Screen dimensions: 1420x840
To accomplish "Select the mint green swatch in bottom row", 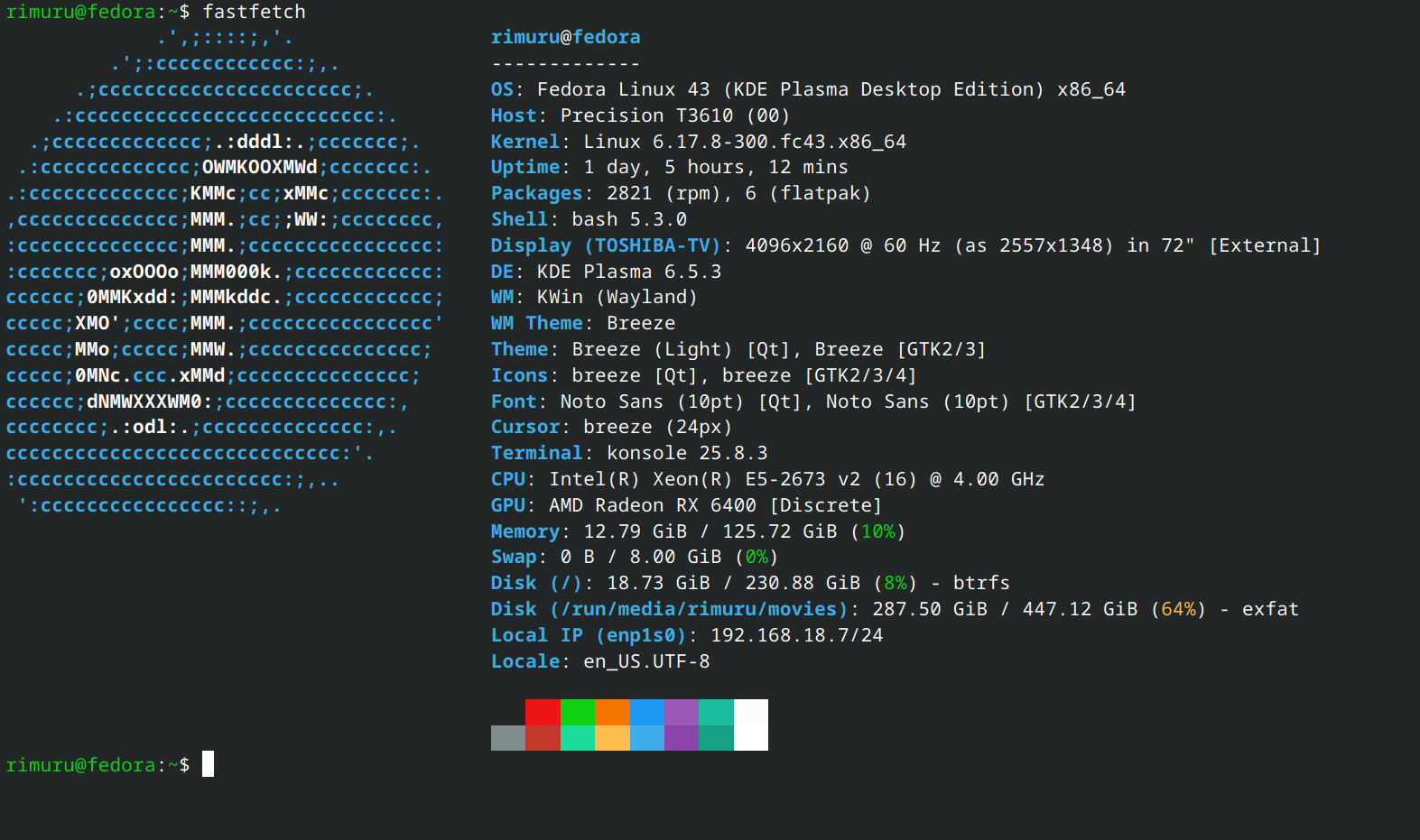I will 578,738.
